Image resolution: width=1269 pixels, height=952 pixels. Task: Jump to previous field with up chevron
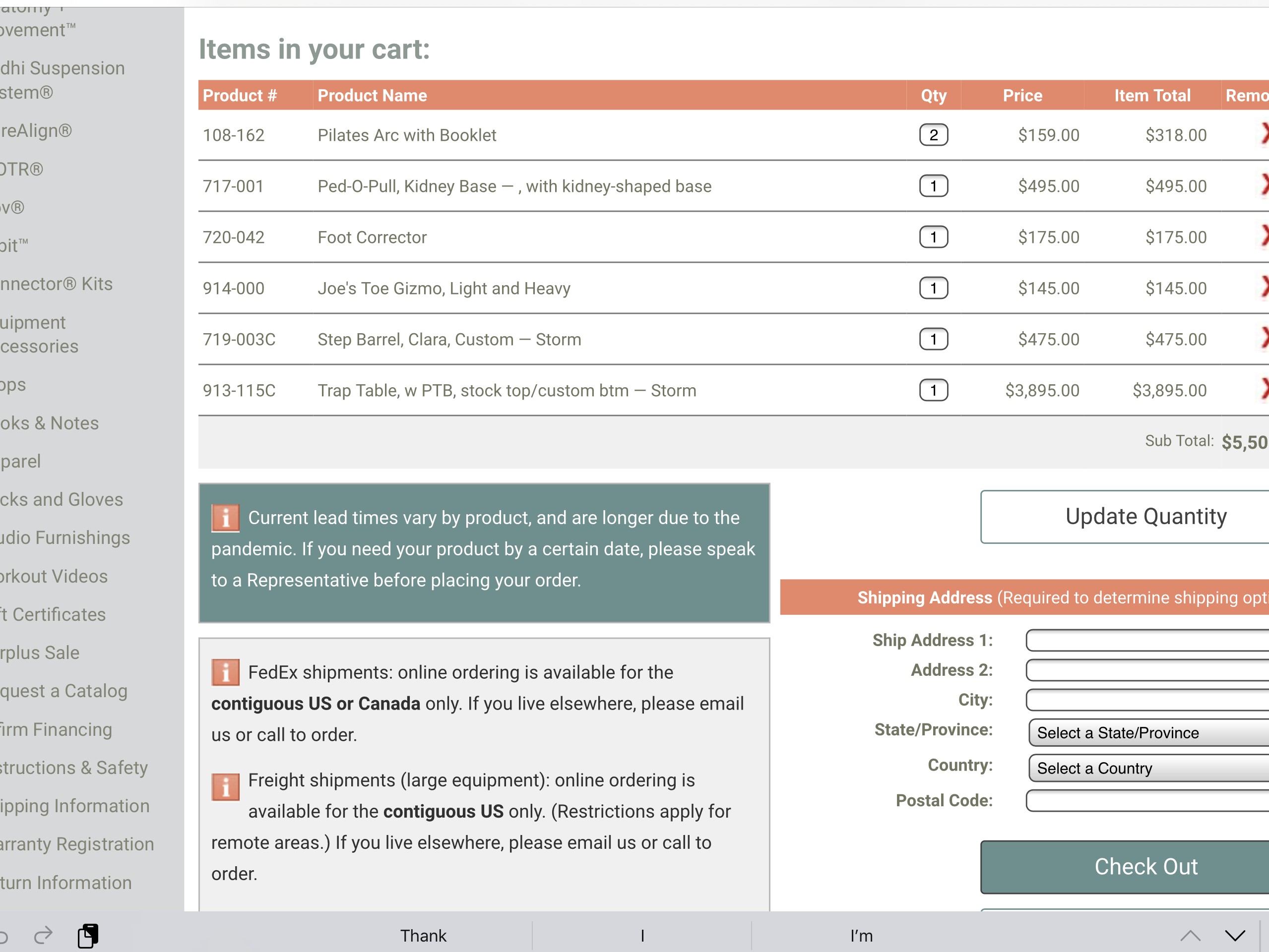click(1191, 936)
